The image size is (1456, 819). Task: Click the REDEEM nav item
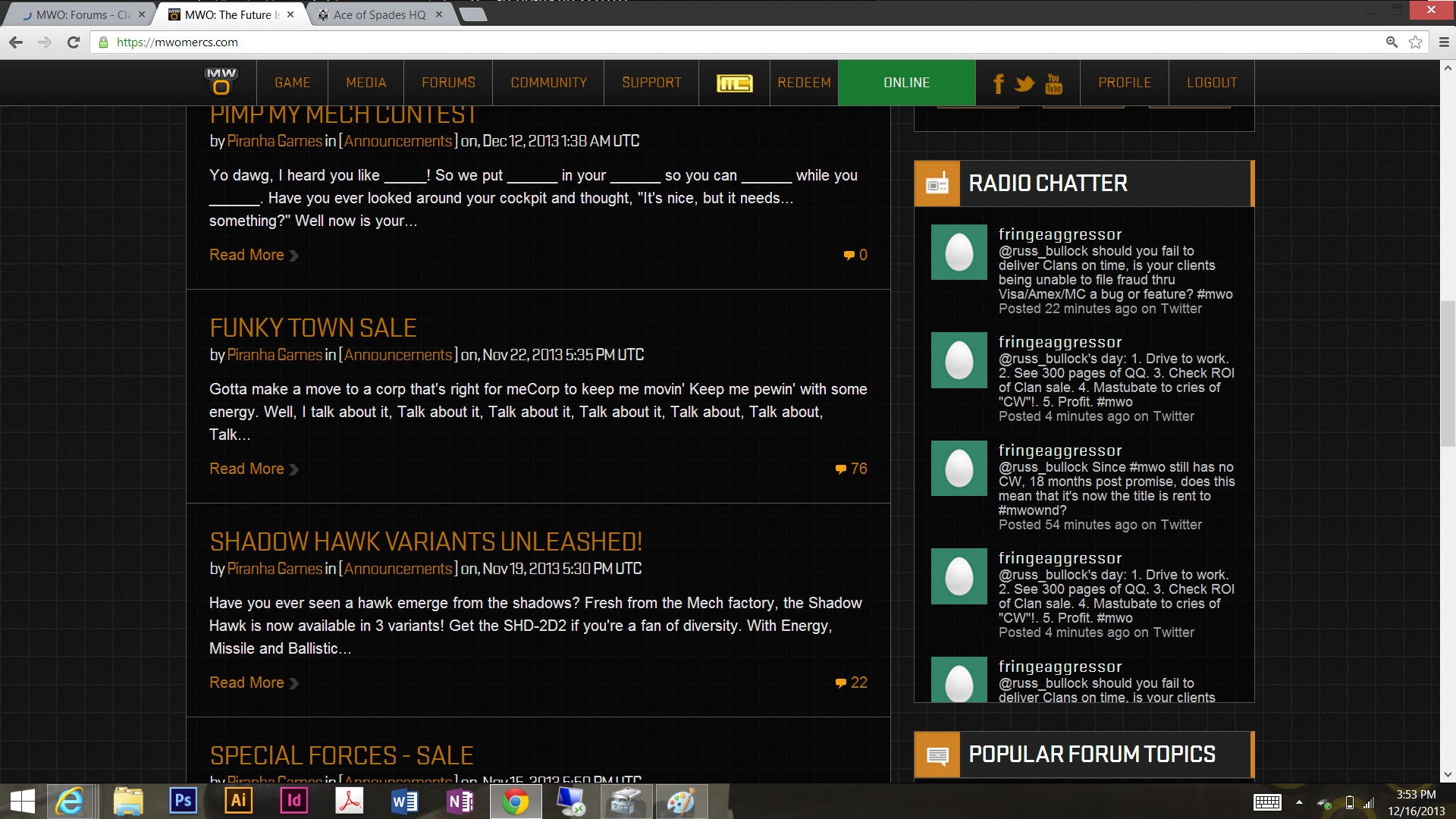(804, 83)
